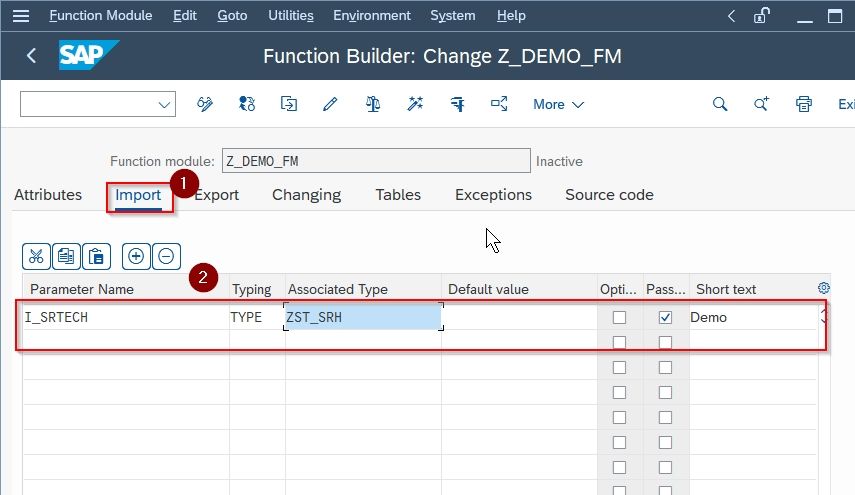
Task: Go back using the arrow beside SAP logo
Action: pos(32,56)
